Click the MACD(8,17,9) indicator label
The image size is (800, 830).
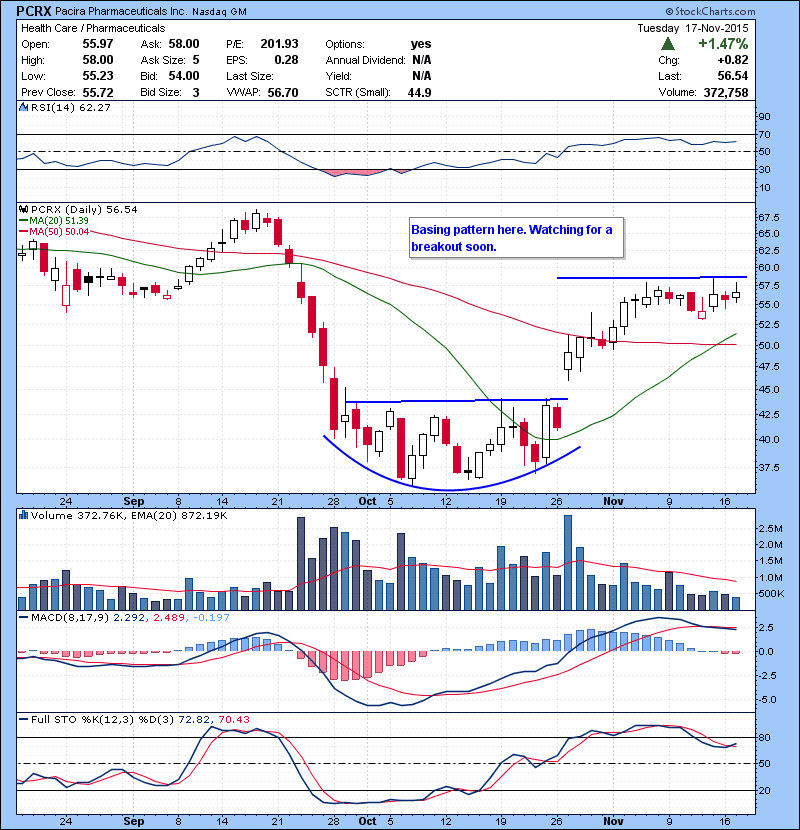point(70,618)
